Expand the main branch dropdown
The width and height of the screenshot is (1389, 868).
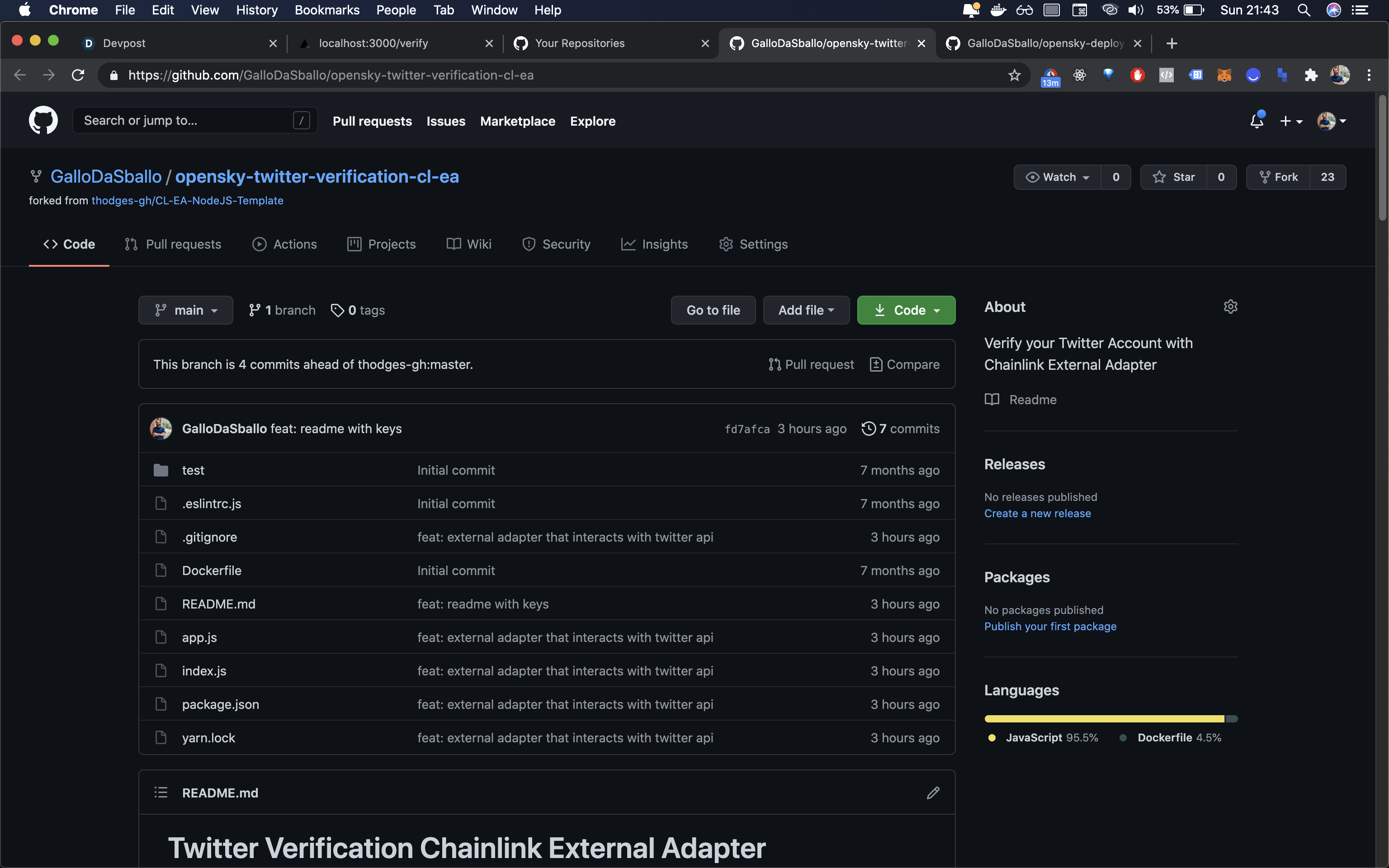185,310
